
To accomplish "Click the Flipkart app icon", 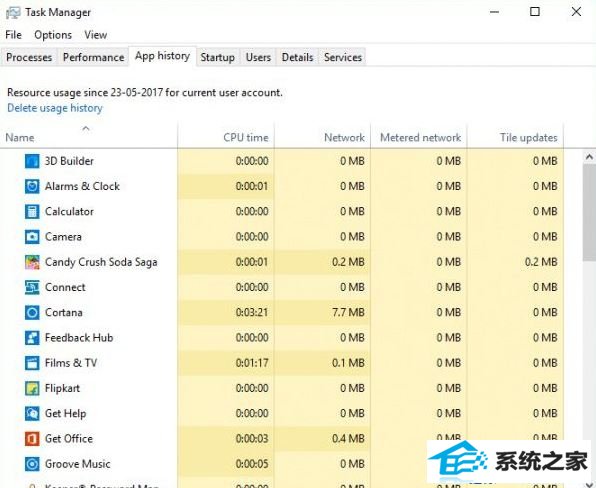I will tap(32, 388).
